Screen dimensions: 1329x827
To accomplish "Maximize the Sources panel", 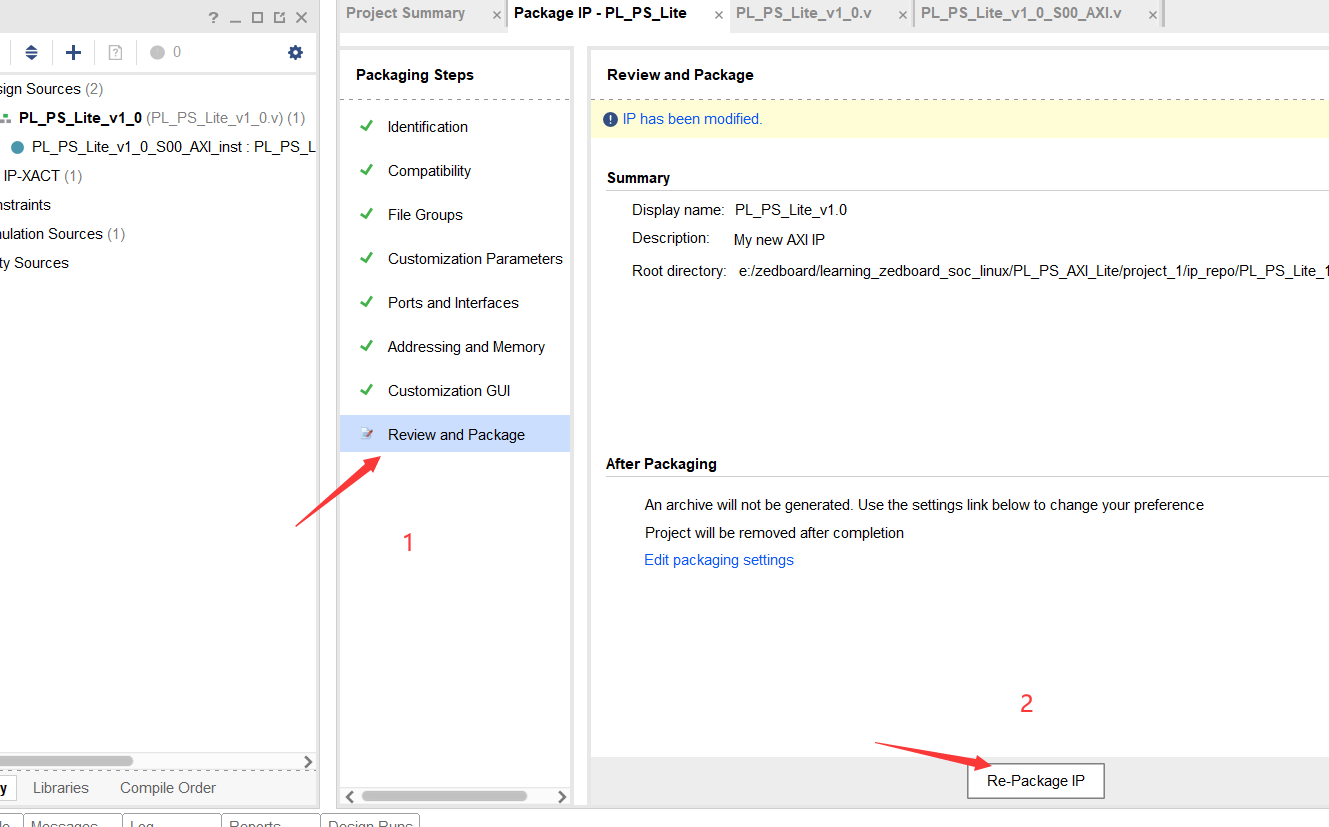I will click(x=257, y=18).
